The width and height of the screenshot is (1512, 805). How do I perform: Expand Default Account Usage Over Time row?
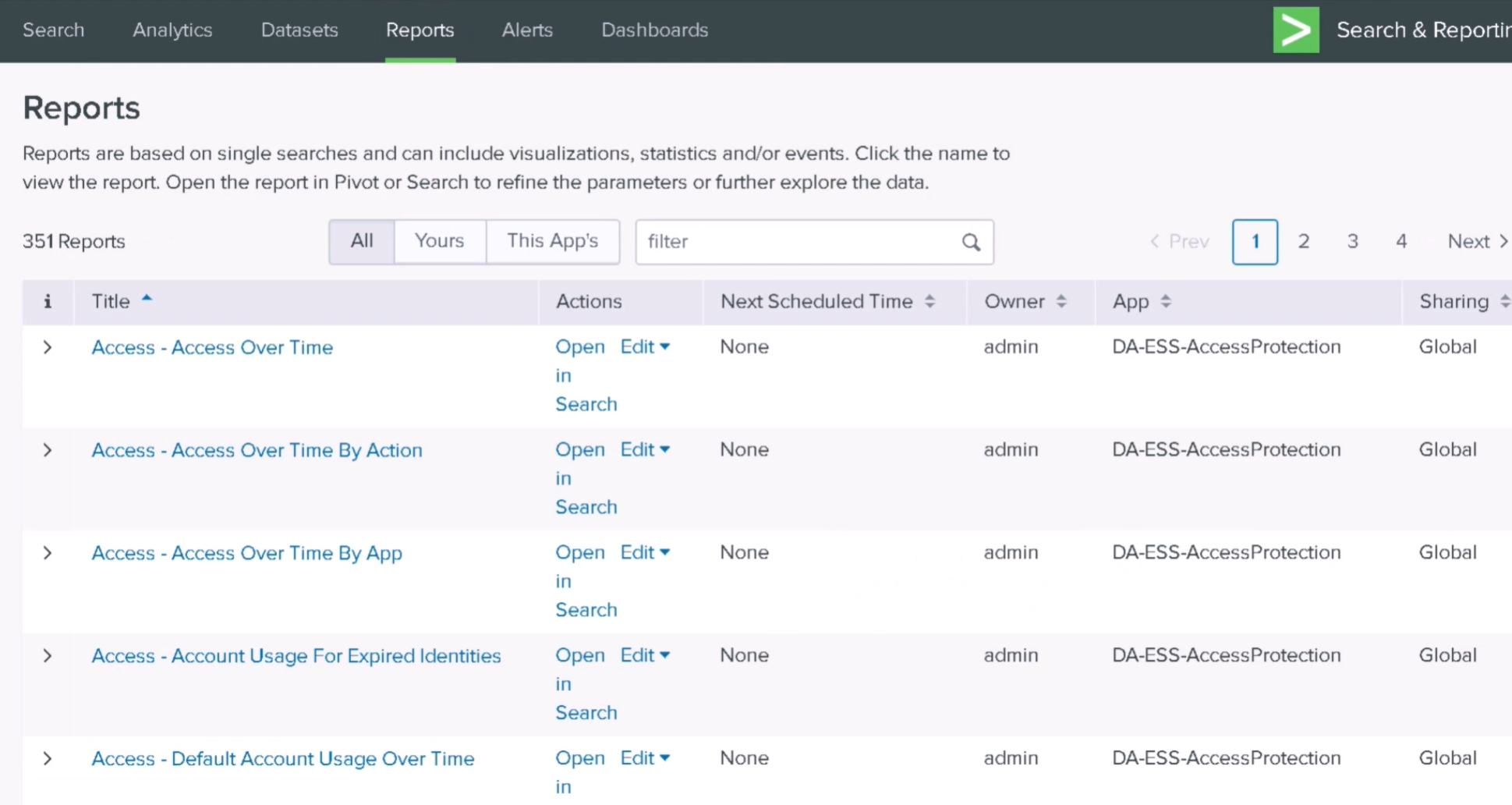point(48,759)
